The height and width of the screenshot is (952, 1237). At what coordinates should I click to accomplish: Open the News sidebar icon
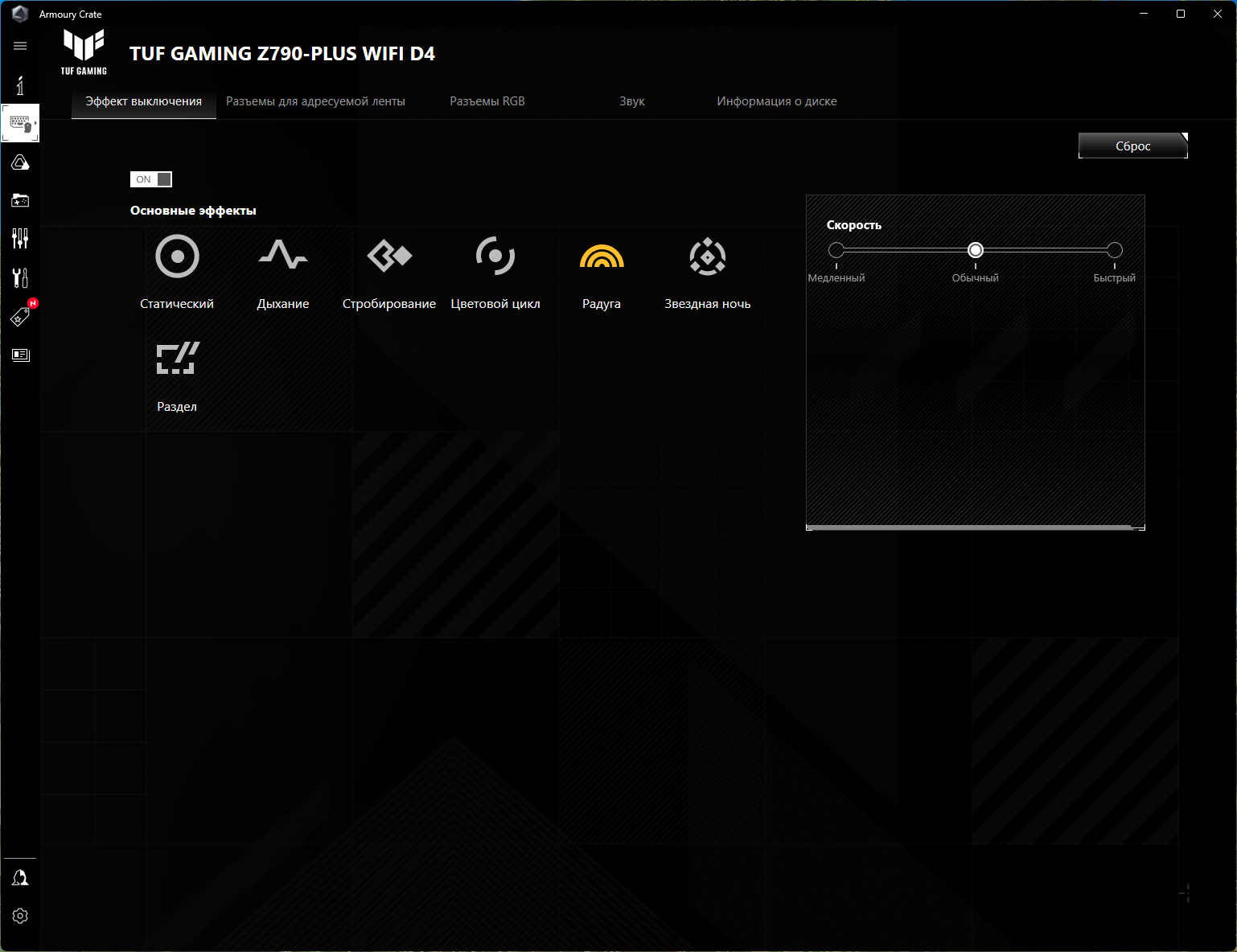tap(20, 355)
